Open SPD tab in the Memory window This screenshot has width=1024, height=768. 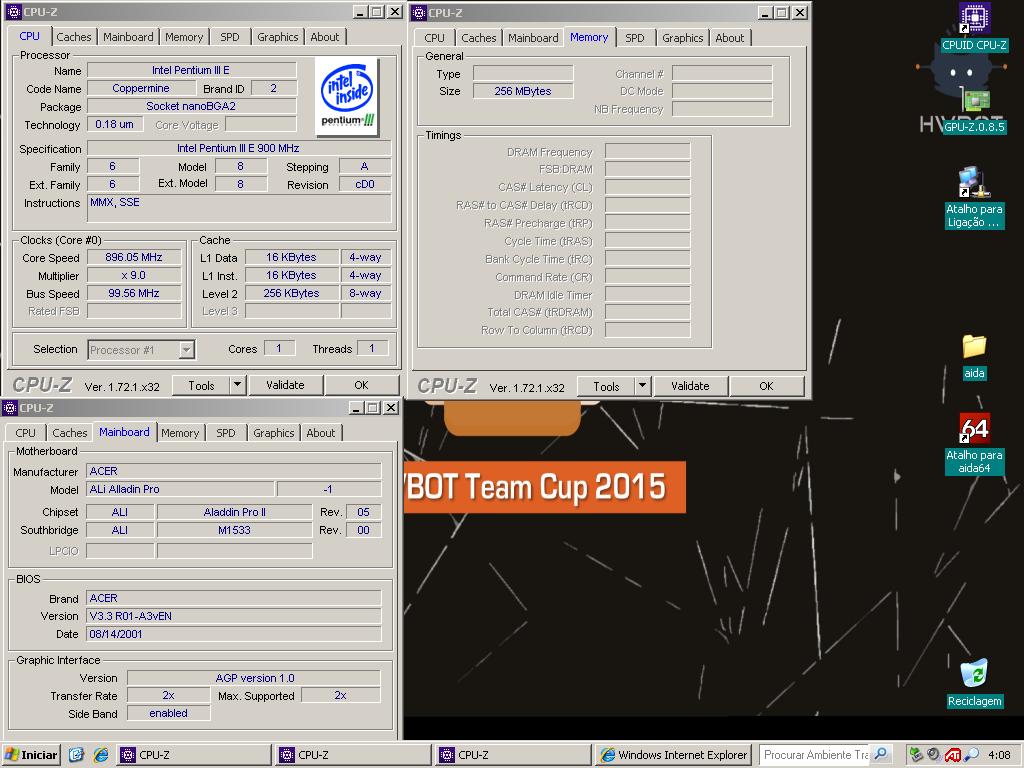pos(635,38)
